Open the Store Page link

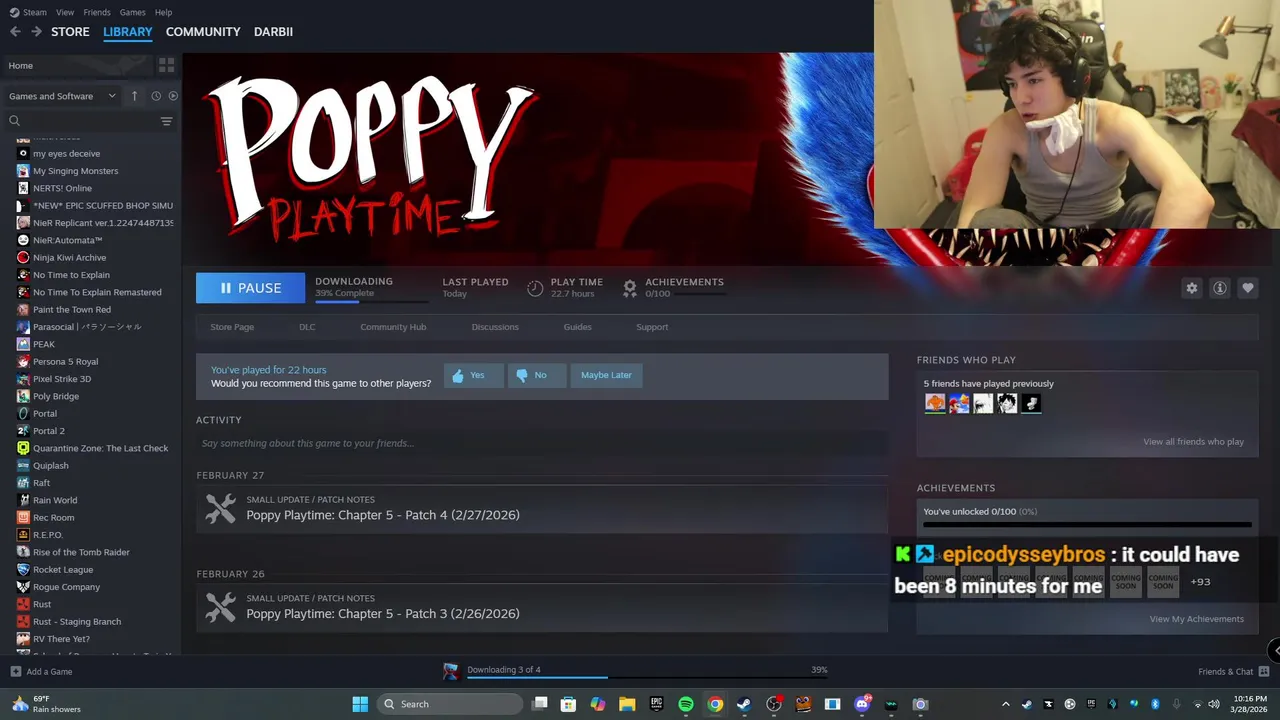[232, 327]
